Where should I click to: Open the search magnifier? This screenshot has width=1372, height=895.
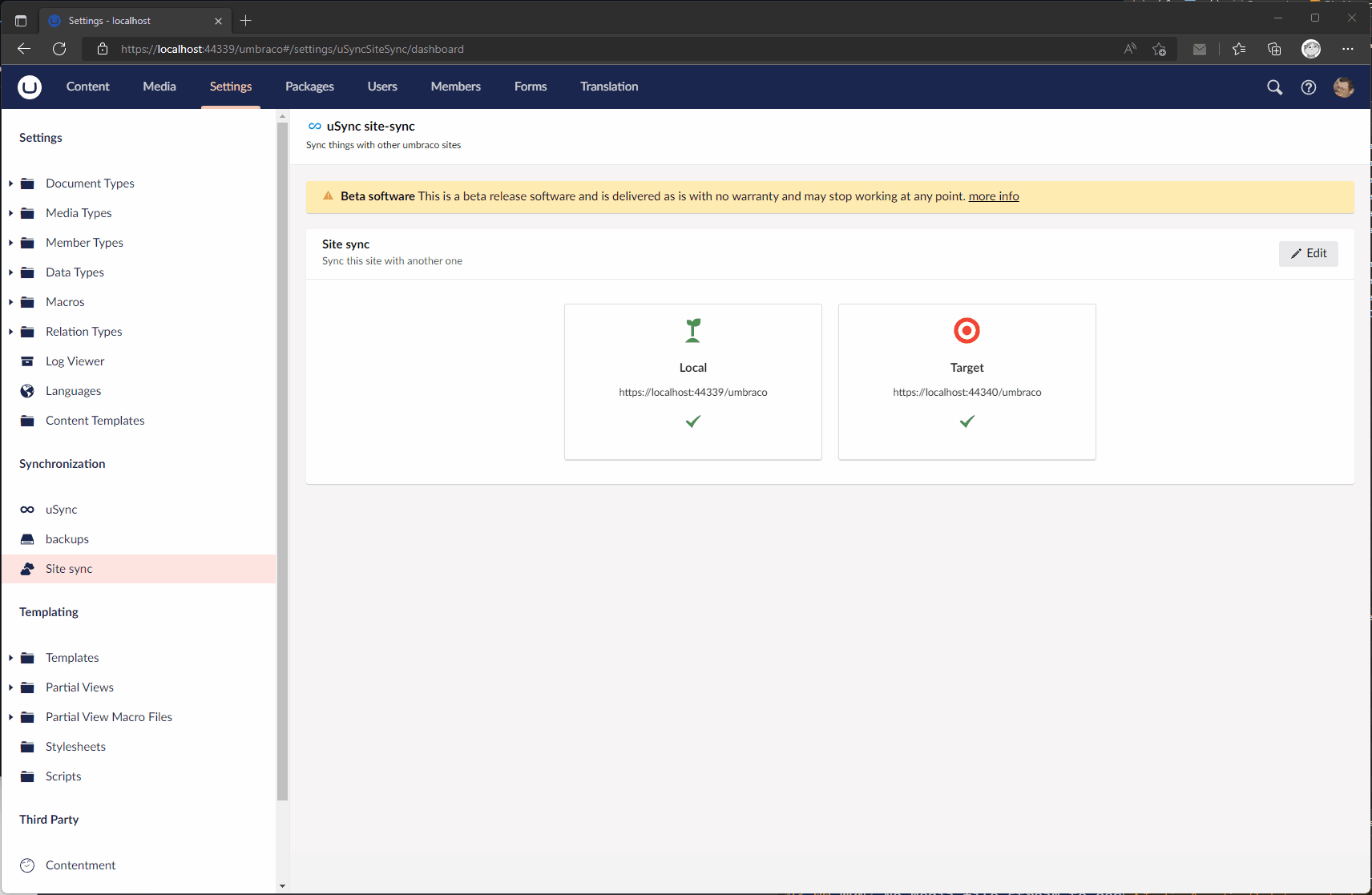coord(1274,87)
